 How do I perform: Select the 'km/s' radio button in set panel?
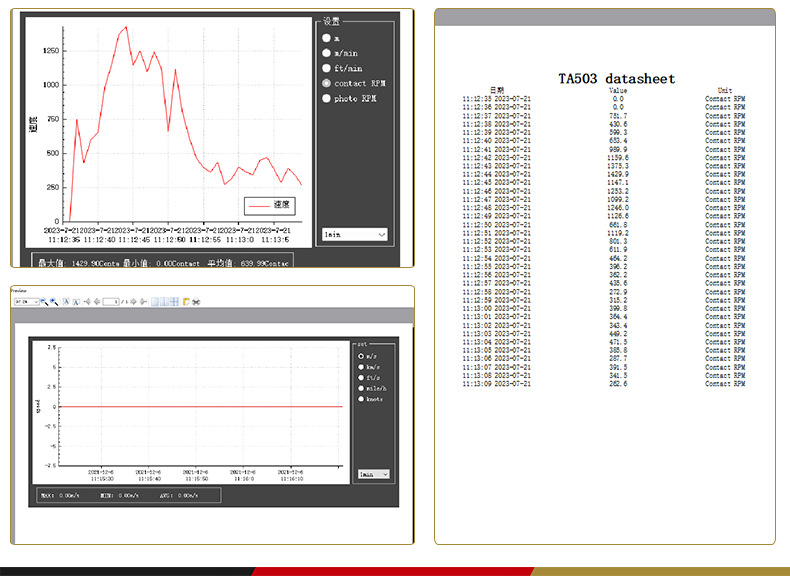[x=361, y=367]
